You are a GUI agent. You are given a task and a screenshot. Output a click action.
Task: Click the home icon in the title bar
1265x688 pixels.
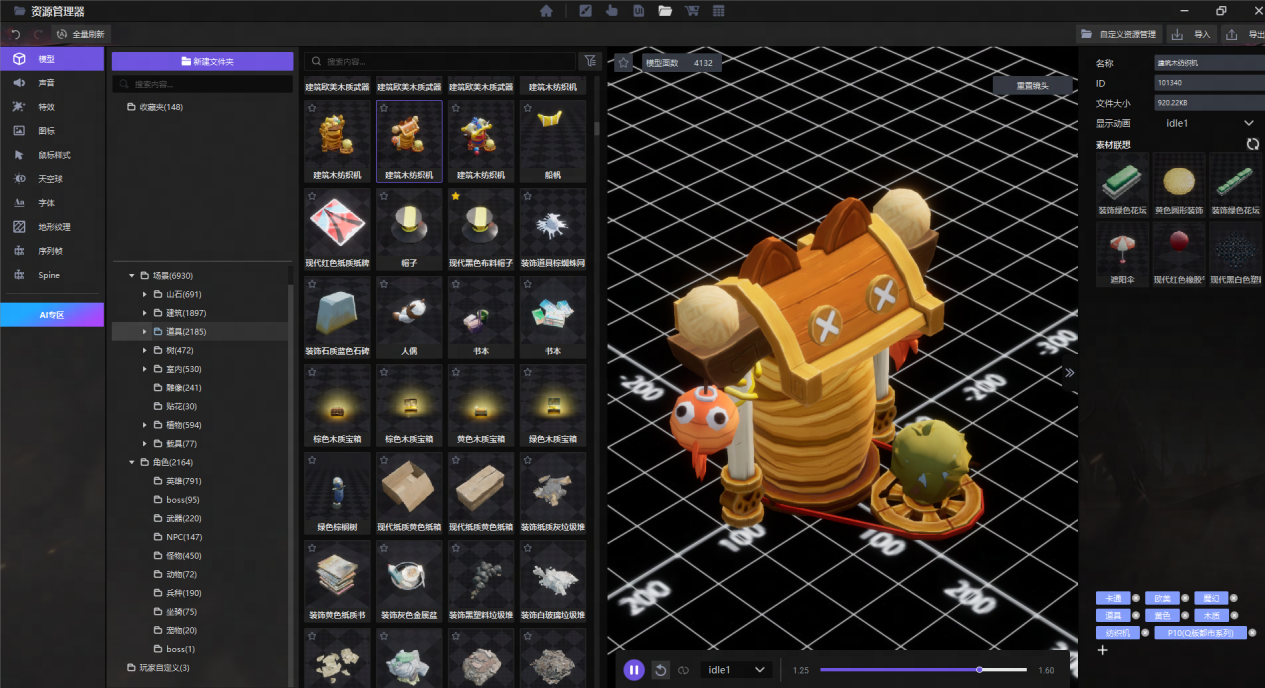point(546,11)
